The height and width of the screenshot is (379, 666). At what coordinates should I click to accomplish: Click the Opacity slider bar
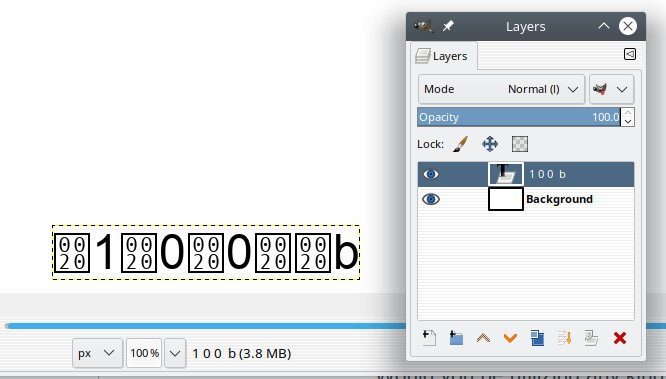pyautogui.click(x=519, y=117)
